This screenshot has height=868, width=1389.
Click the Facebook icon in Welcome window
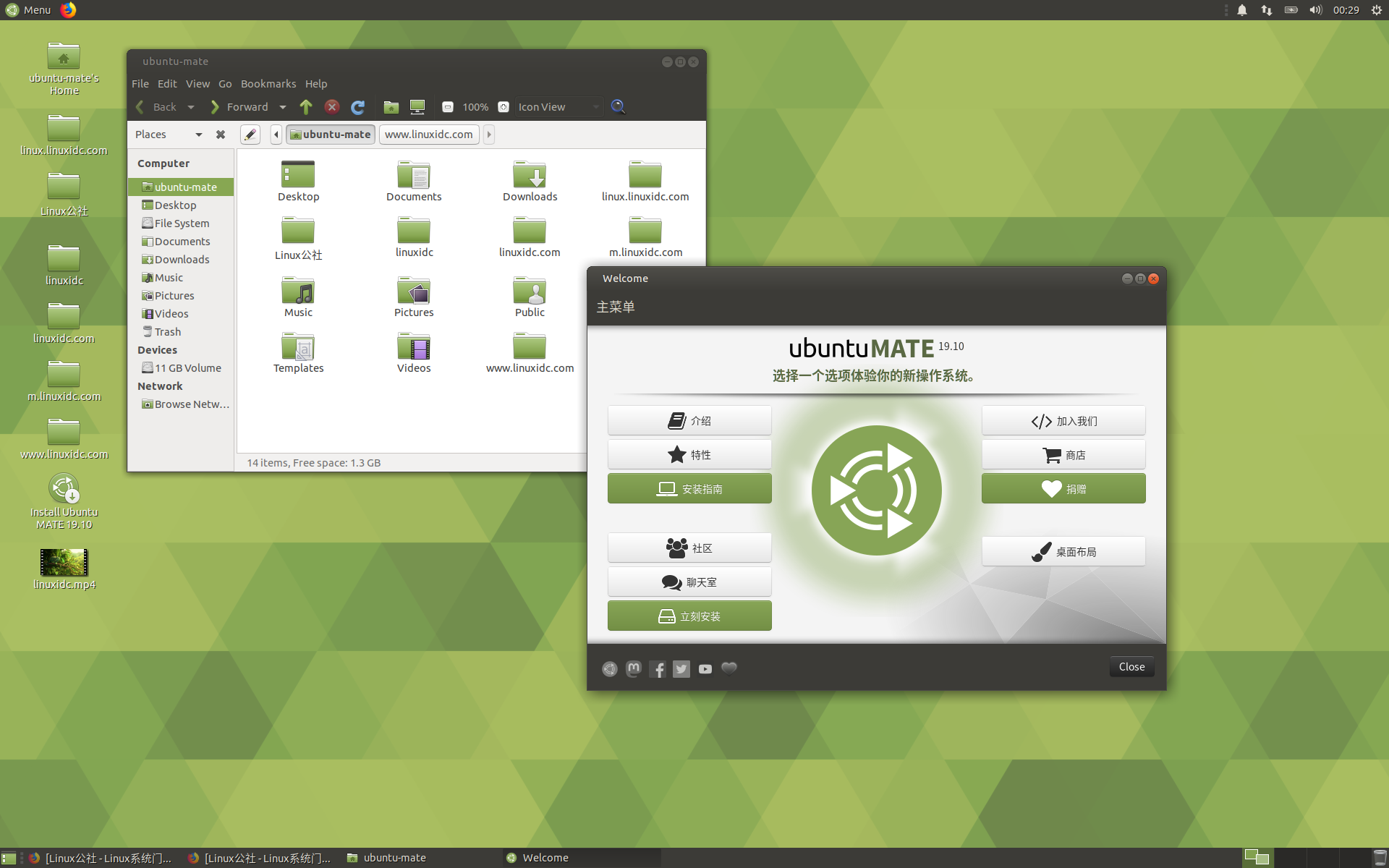(x=658, y=668)
